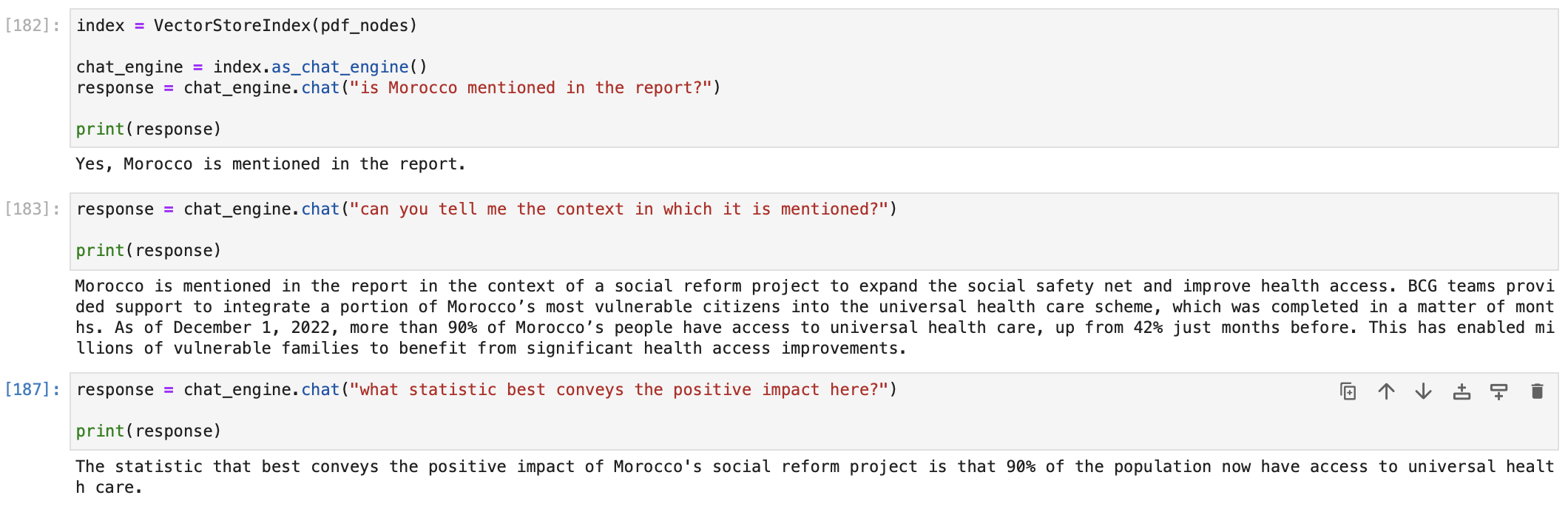The height and width of the screenshot is (515, 1568).
Task: Click the index.as_chat_engine() code line
Action: (x=251, y=67)
